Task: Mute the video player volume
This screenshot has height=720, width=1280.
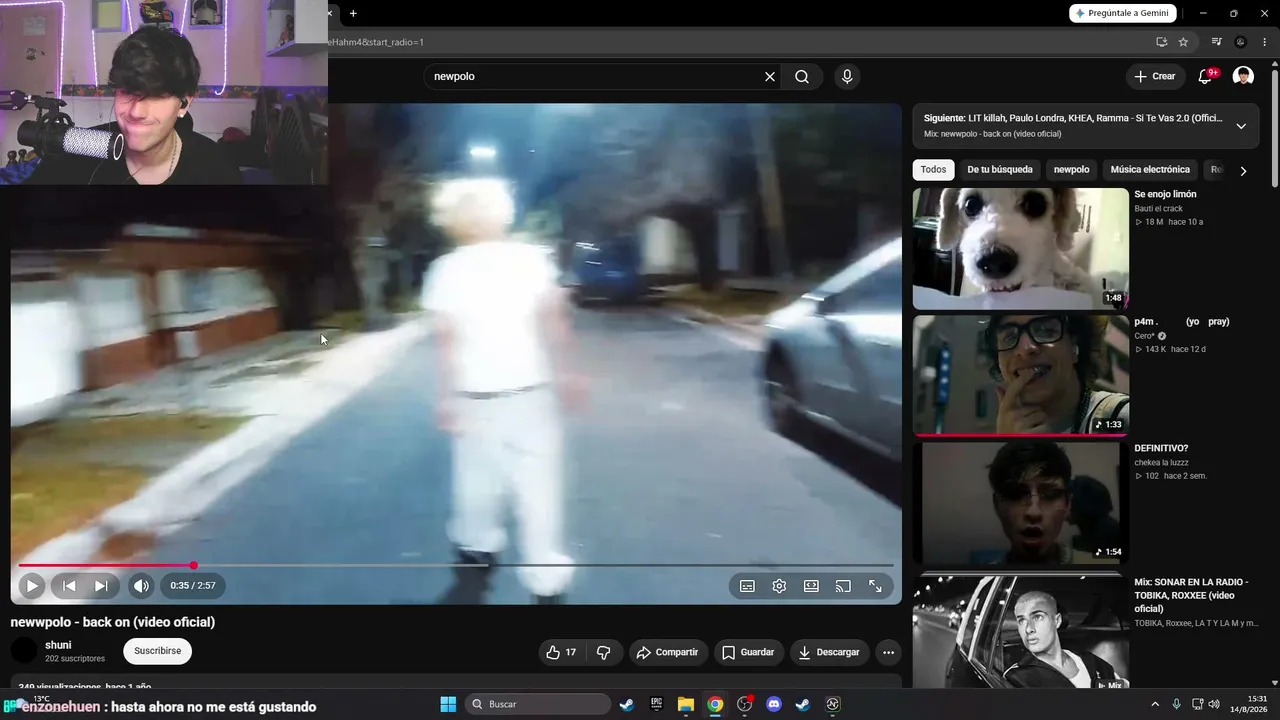Action: point(141,586)
